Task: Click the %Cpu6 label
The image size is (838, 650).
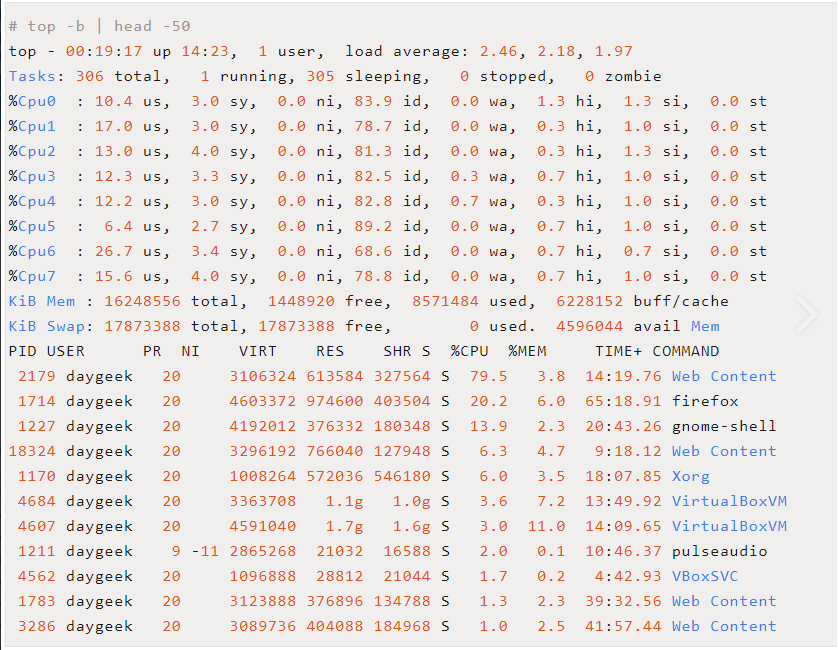Action: [x=32, y=252]
